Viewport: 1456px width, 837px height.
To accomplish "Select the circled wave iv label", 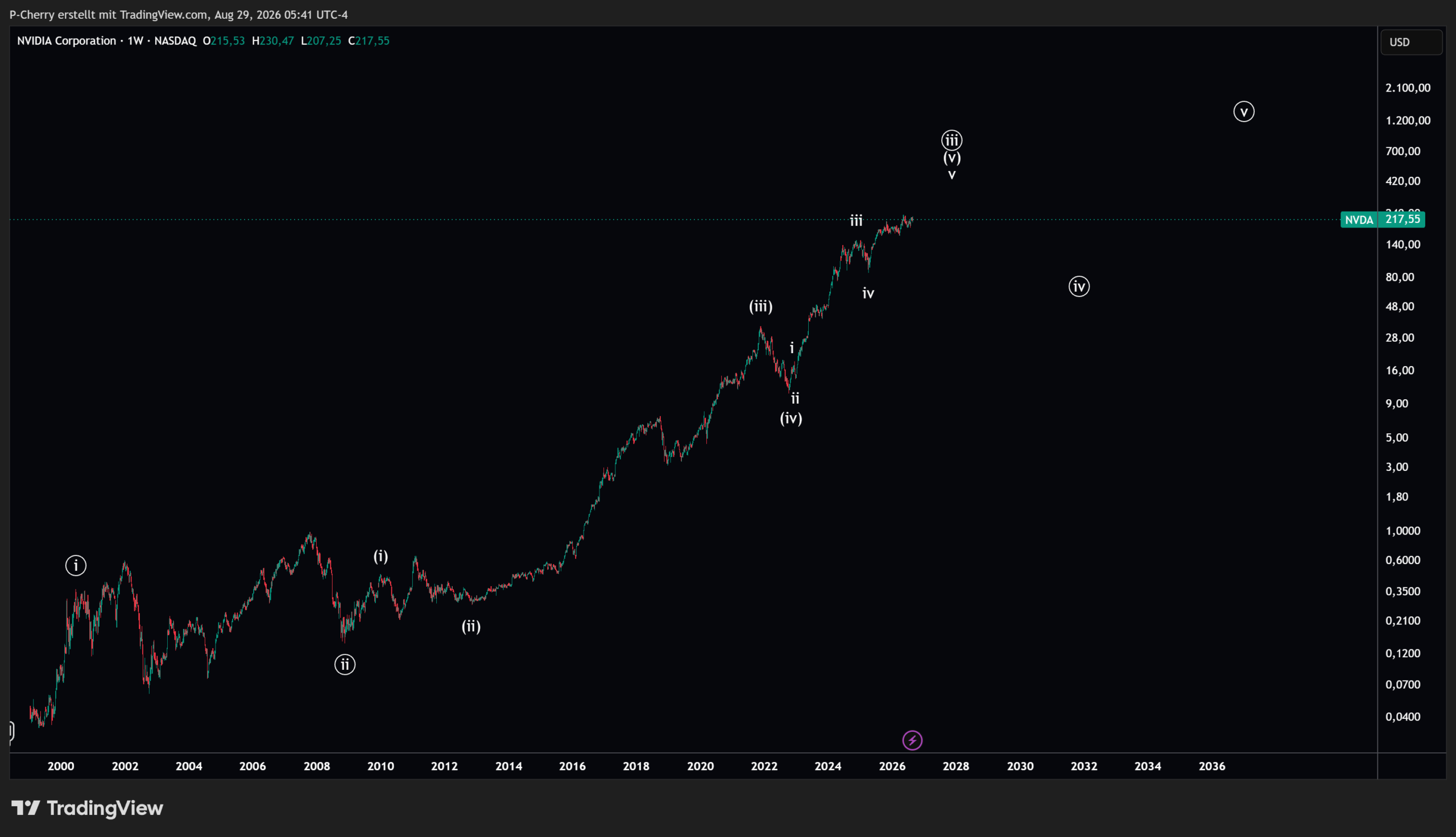I will pyautogui.click(x=1079, y=286).
